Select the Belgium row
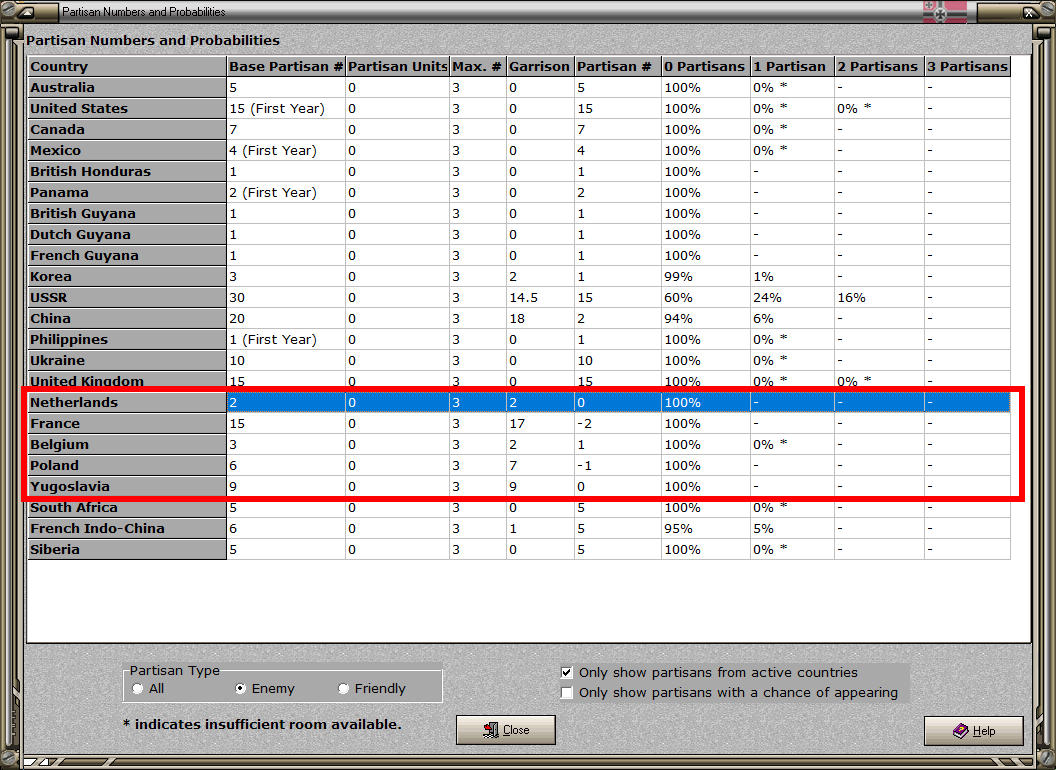This screenshot has height=770, width=1056. coord(519,445)
